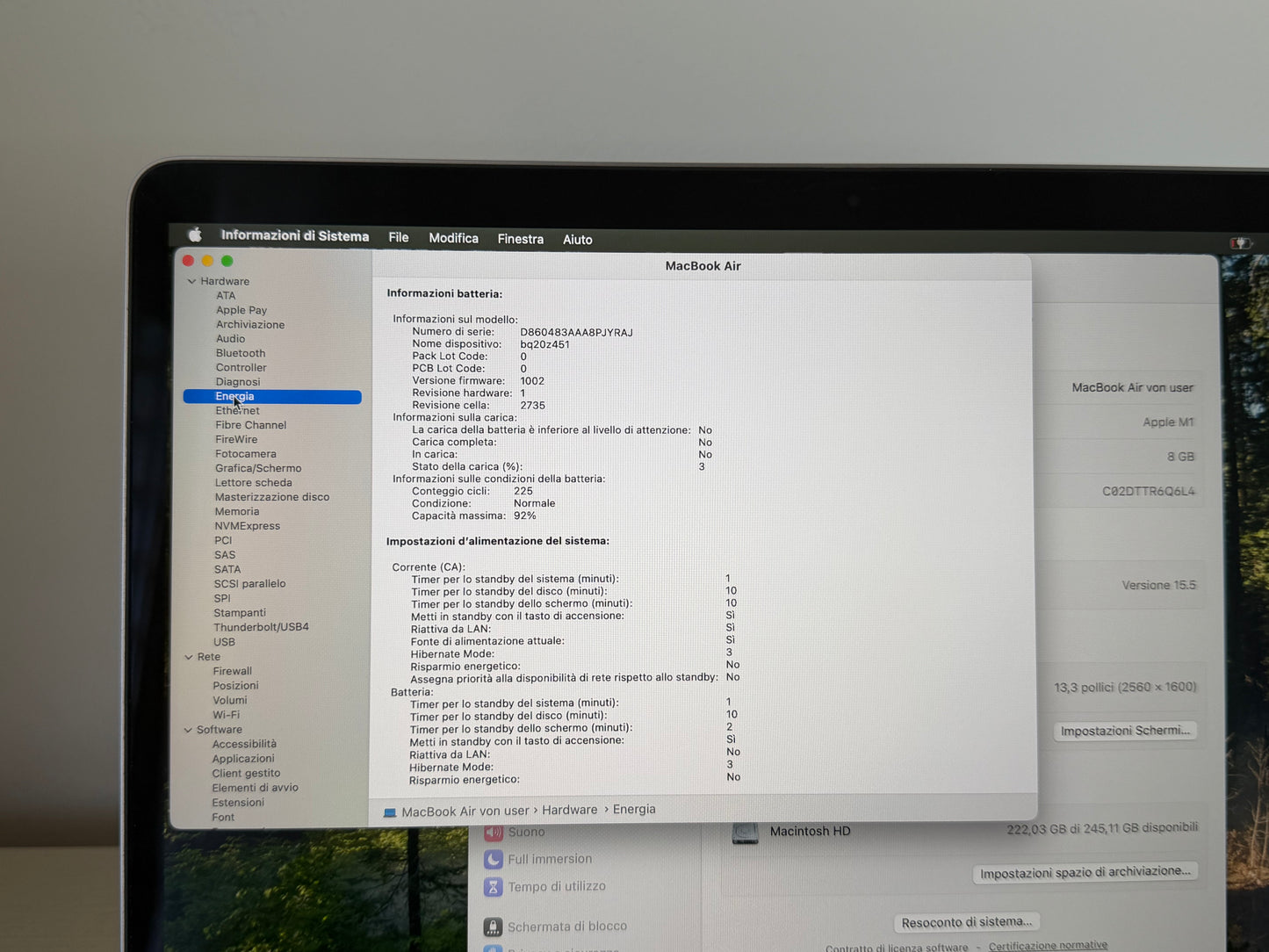Collapse the Rete section
The image size is (1269, 952).
click(188, 657)
